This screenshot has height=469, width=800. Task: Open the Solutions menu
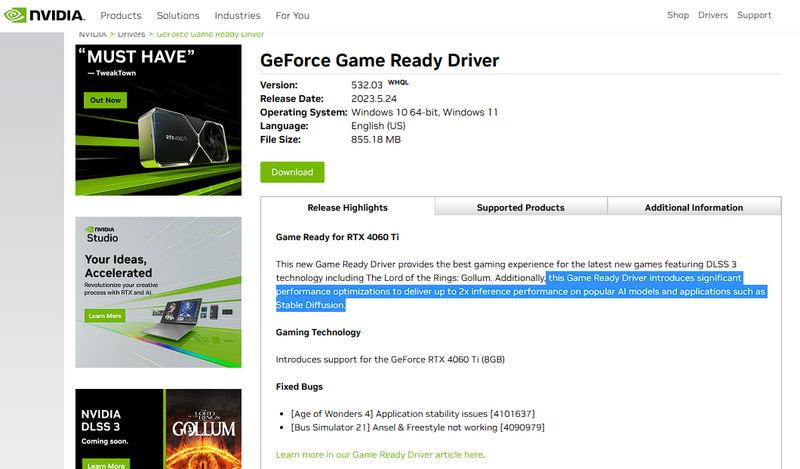coord(178,16)
